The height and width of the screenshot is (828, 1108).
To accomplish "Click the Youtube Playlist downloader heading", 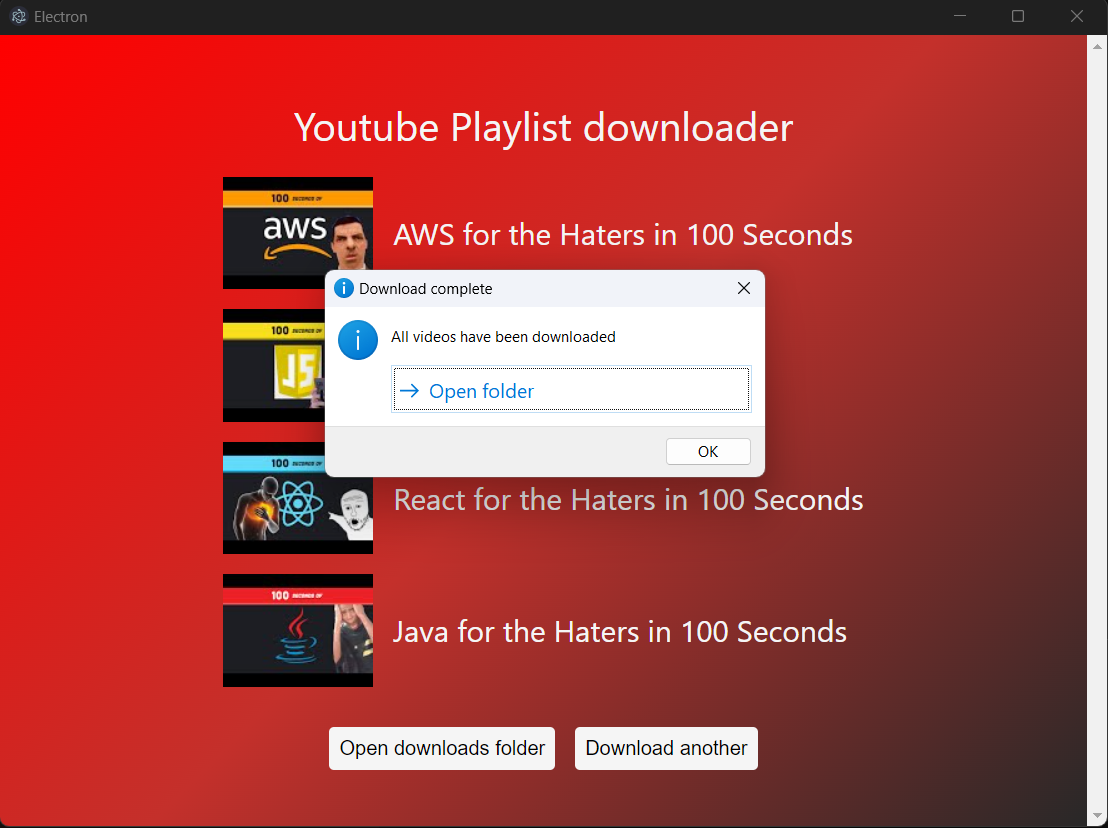I will click(543, 128).
